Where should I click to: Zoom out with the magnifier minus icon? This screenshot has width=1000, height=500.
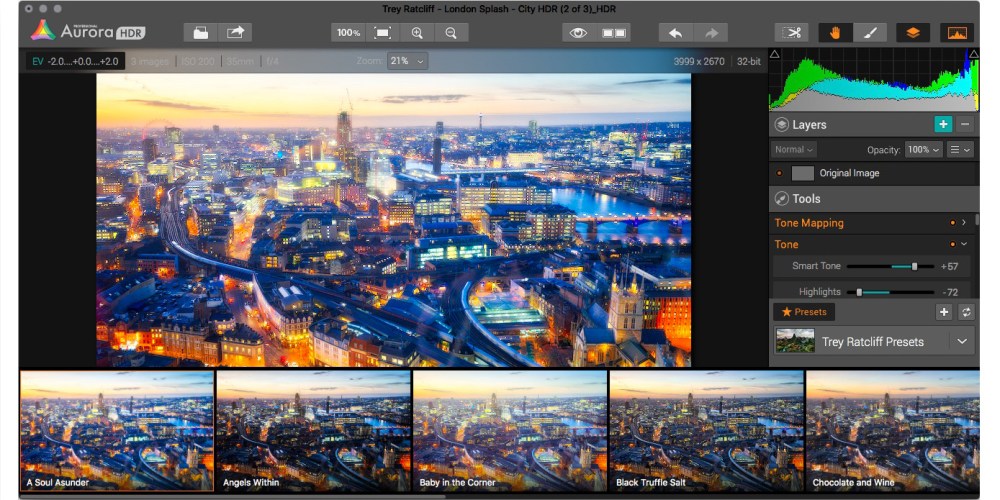(x=451, y=32)
